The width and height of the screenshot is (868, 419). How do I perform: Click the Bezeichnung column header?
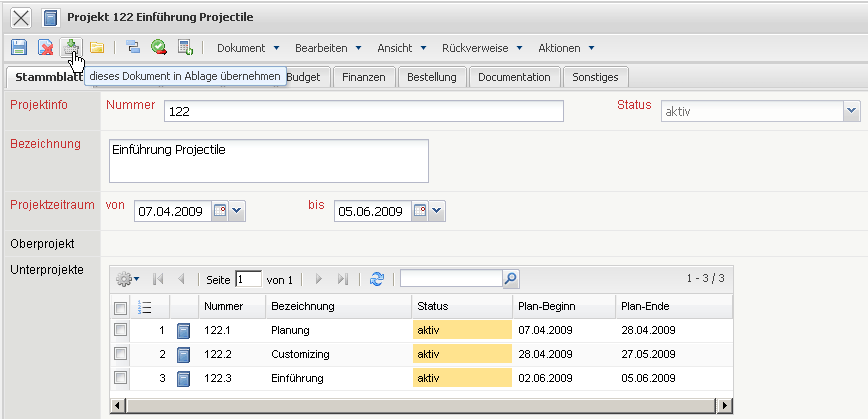[x=337, y=306]
